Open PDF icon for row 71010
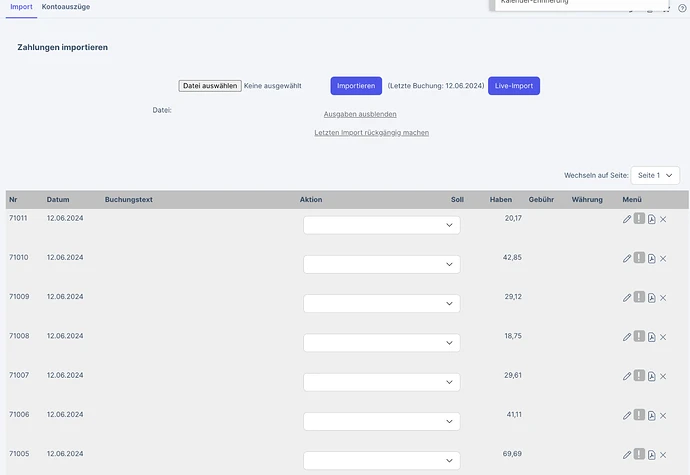690x475 pixels. click(652, 258)
